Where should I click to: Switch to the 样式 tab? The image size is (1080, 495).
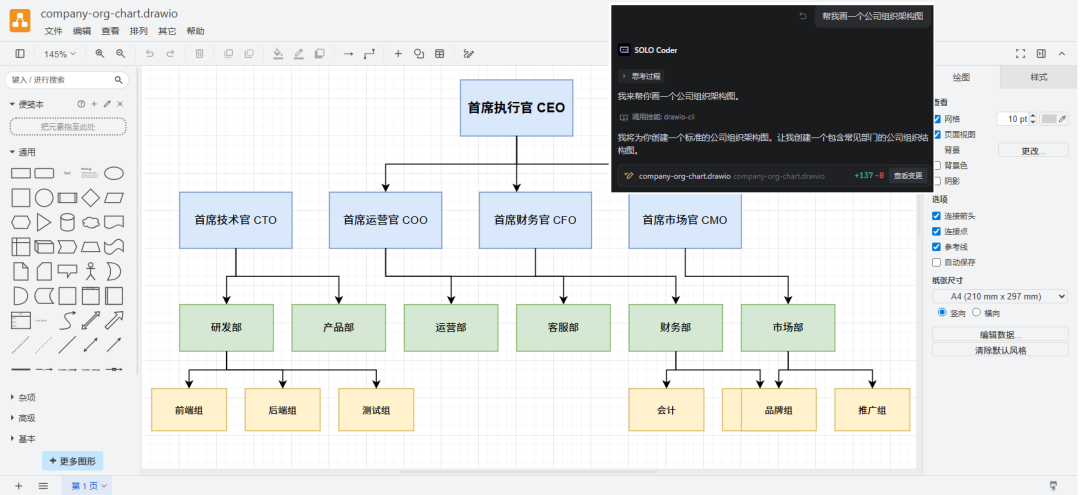[1039, 77]
